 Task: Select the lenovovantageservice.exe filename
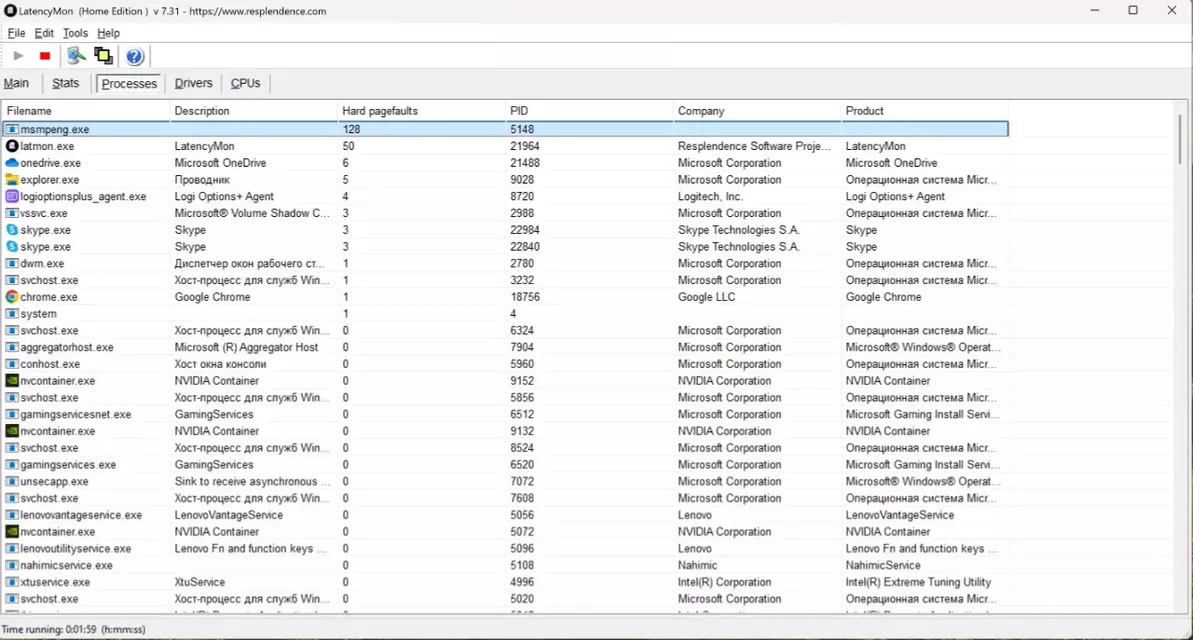click(x=81, y=514)
